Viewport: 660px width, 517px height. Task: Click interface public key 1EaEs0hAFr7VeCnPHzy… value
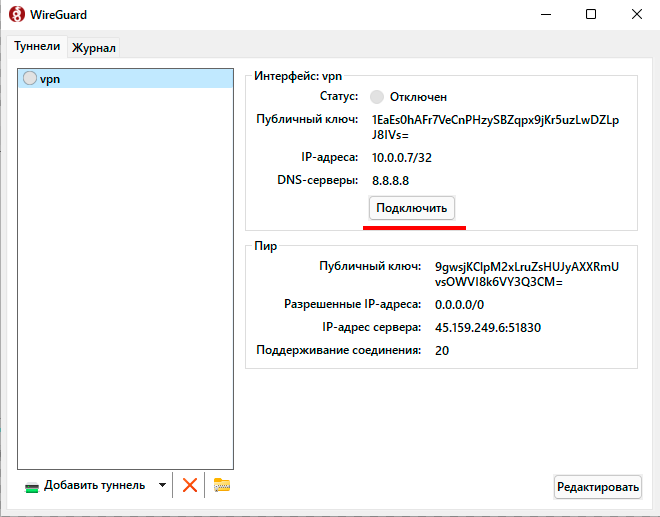(495, 127)
